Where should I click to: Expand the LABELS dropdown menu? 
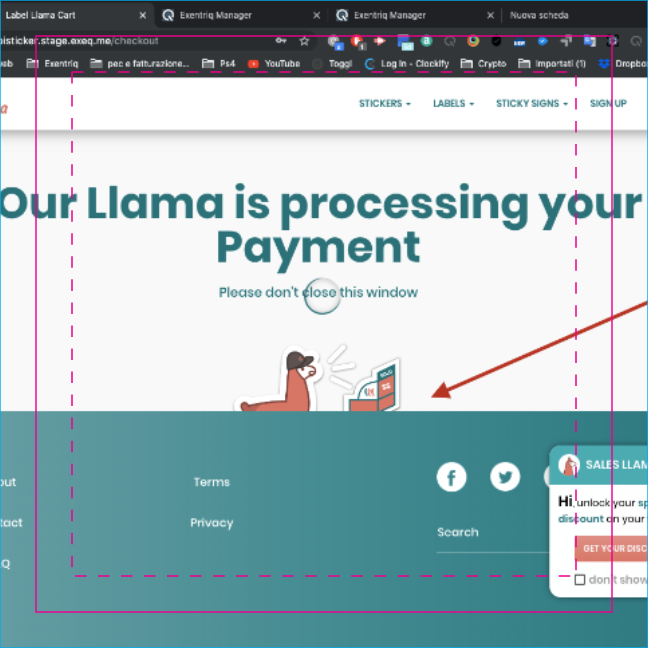[453, 103]
